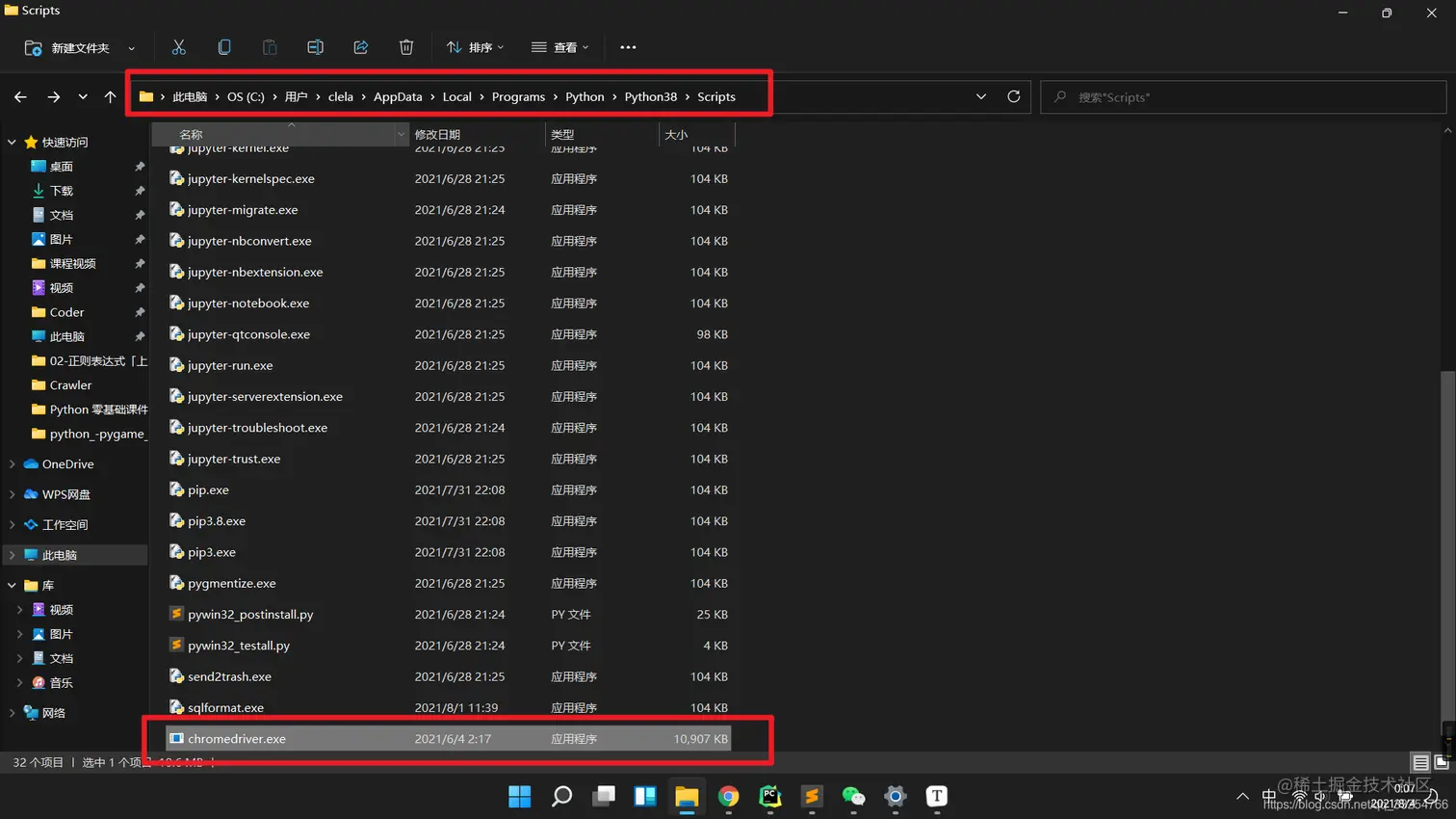Click the Windows Start button

[x=519, y=796]
